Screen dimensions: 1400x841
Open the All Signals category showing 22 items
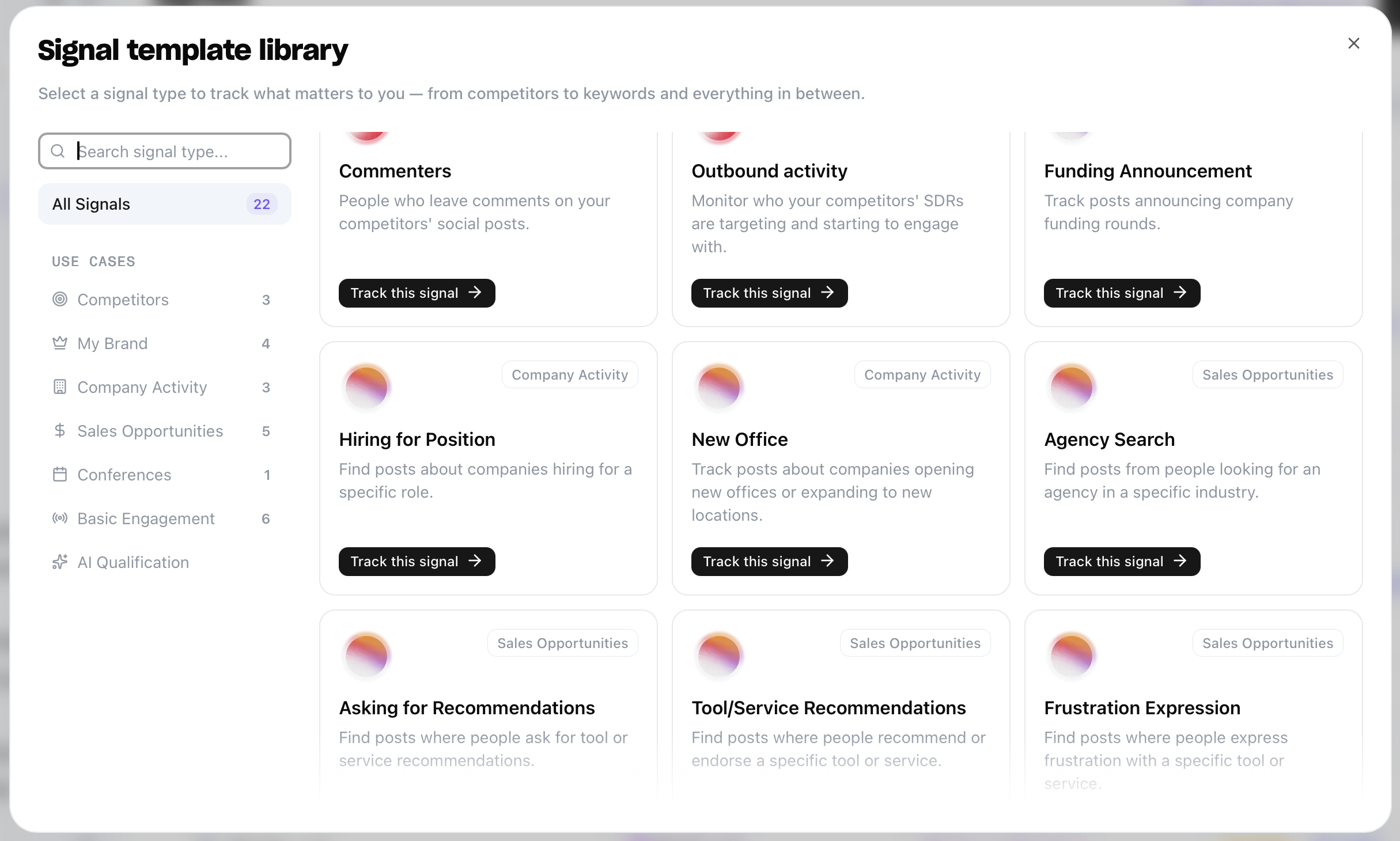pyautogui.click(x=164, y=204)
